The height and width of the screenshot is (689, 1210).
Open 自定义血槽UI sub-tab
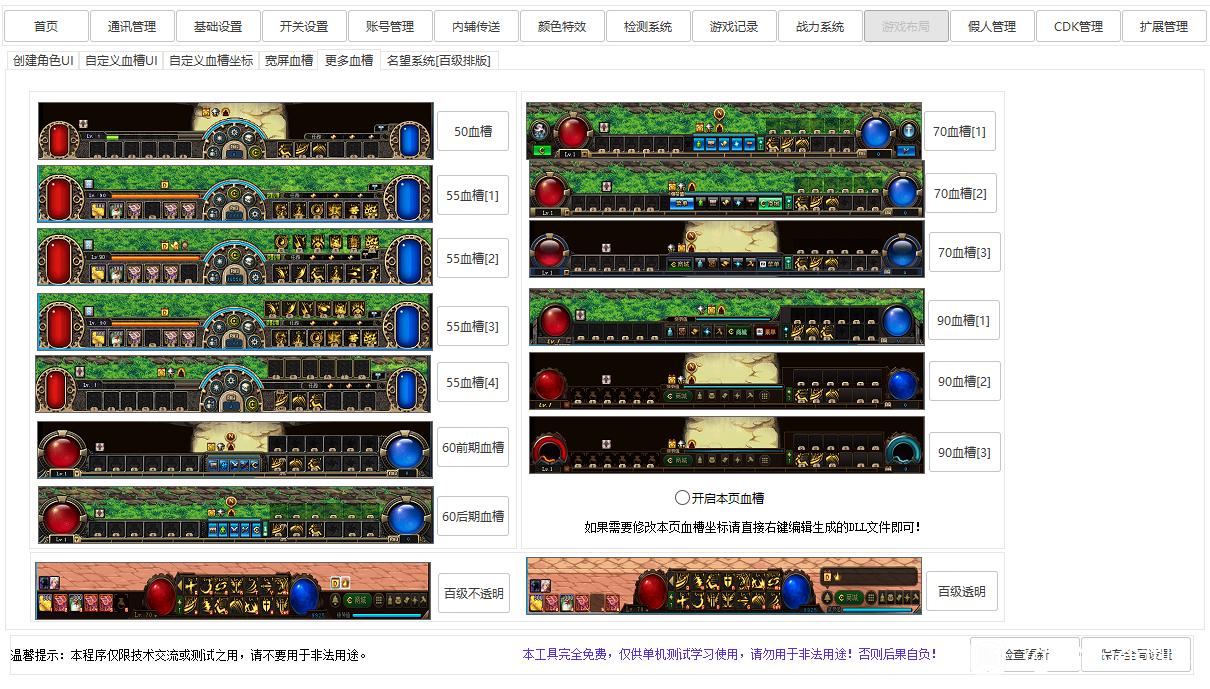click(x=121, y=60)
